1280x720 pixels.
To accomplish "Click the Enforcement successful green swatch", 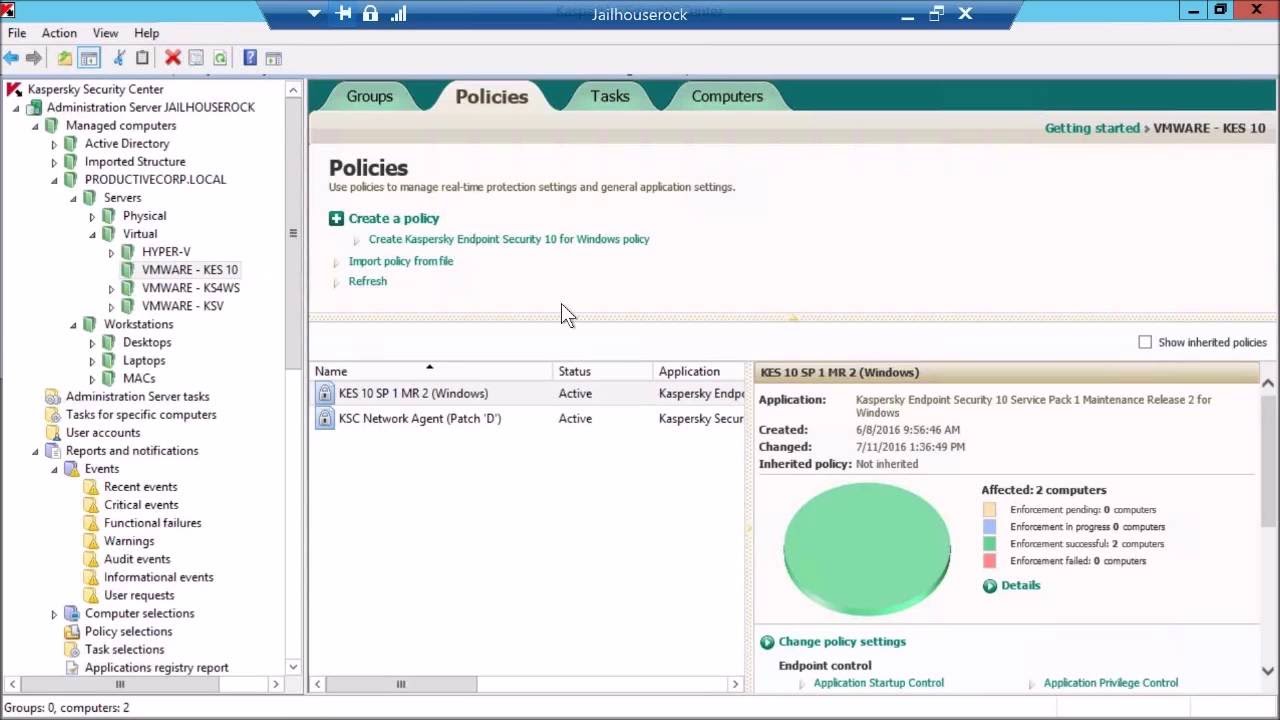I will click(990, 544).
